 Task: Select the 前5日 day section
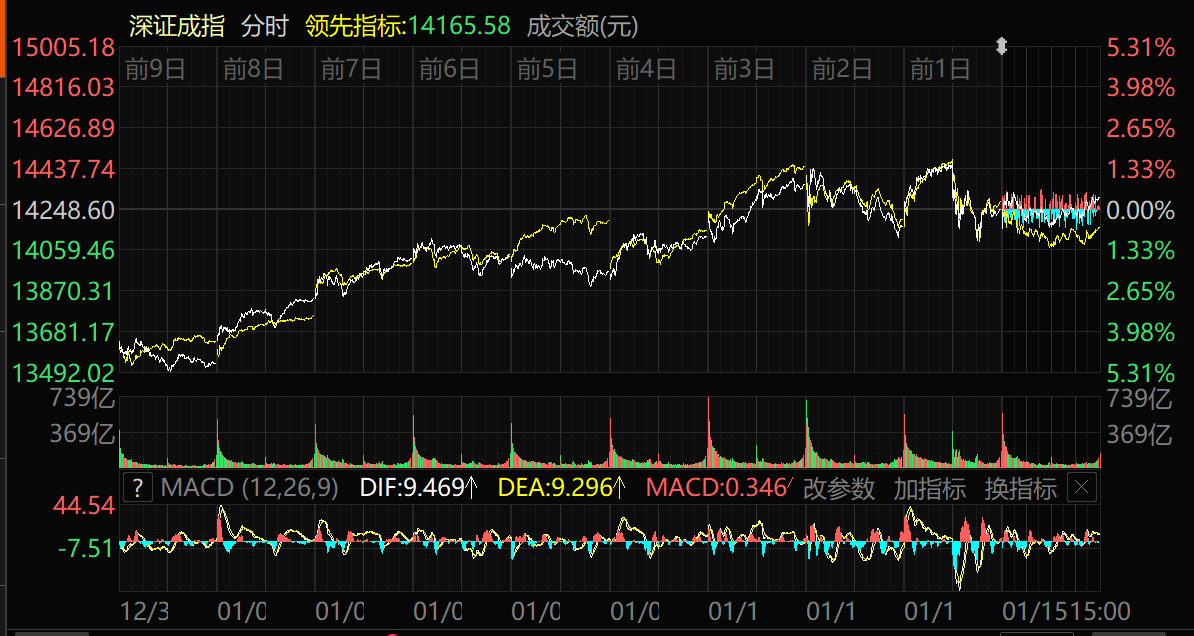(548, 69)
